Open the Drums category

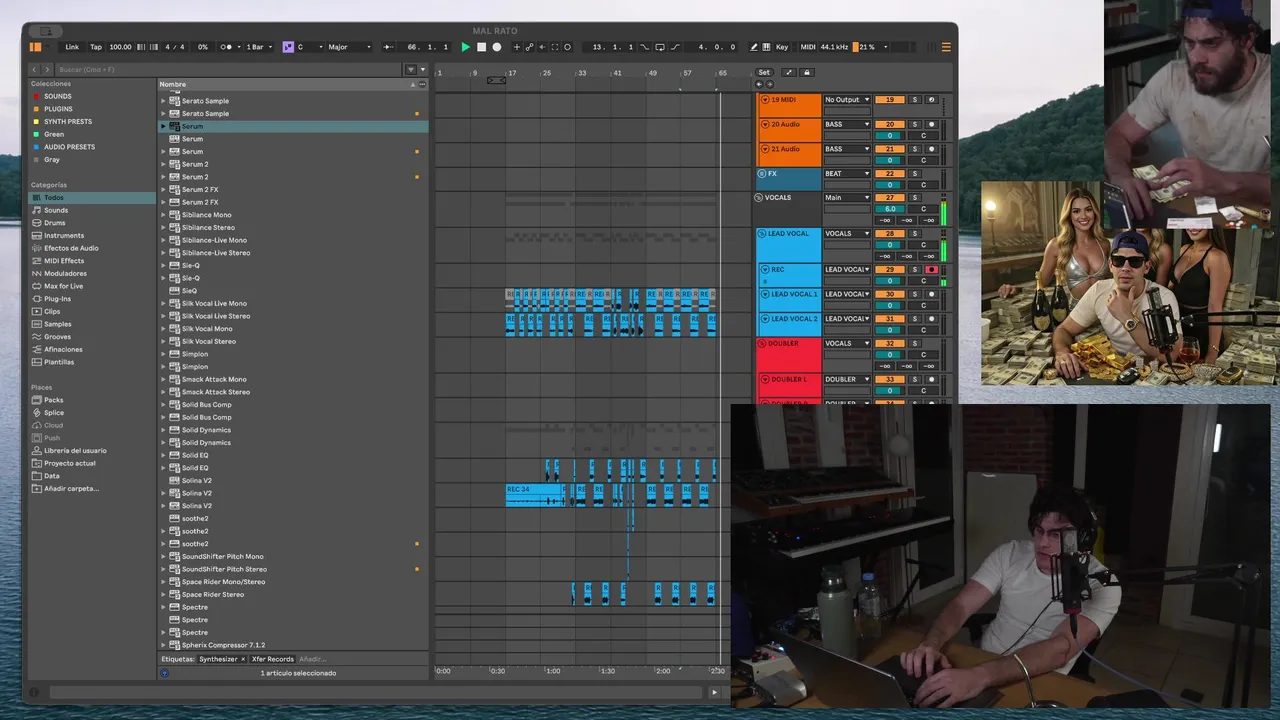[55, 223]
